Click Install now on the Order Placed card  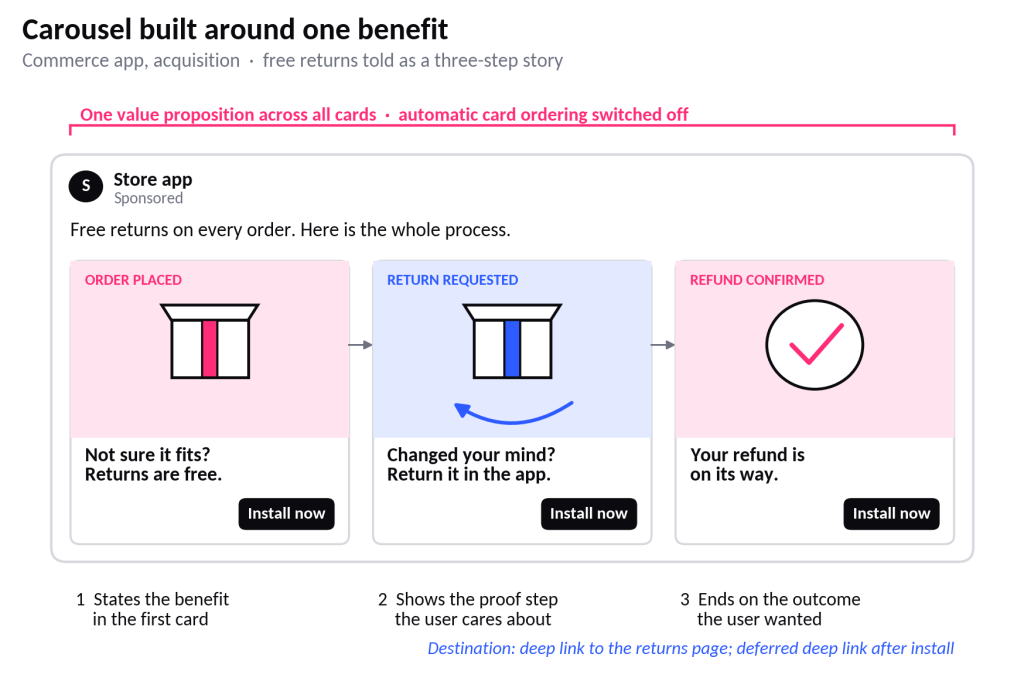(x=286, y=514)
